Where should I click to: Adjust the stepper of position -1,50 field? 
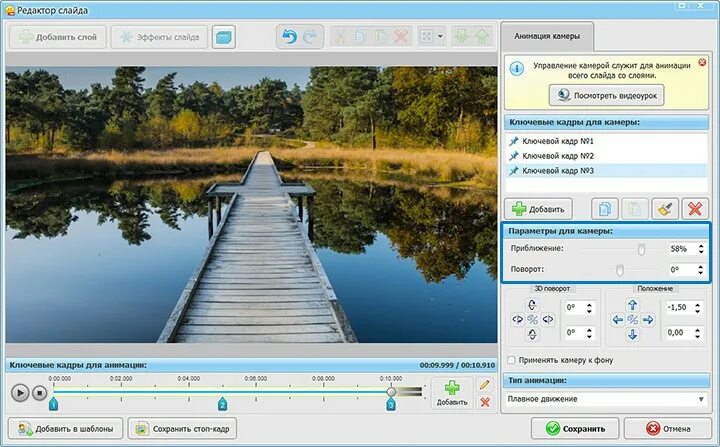[698, 307]
